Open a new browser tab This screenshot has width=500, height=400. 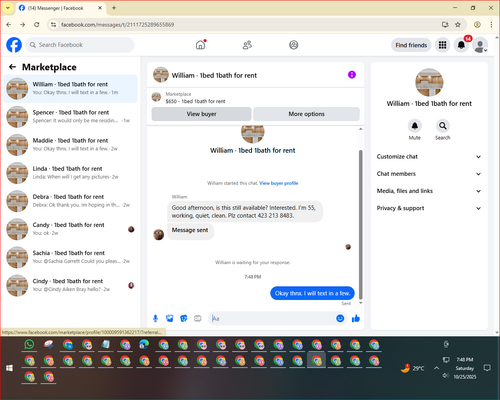114,8
